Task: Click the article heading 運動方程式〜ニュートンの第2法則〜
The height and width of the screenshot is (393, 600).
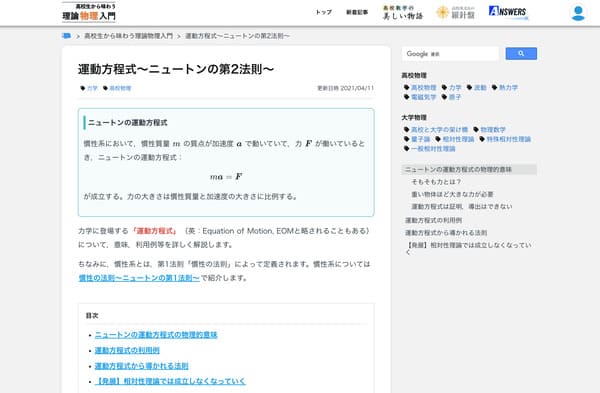Action: click(x=176, y=69)
